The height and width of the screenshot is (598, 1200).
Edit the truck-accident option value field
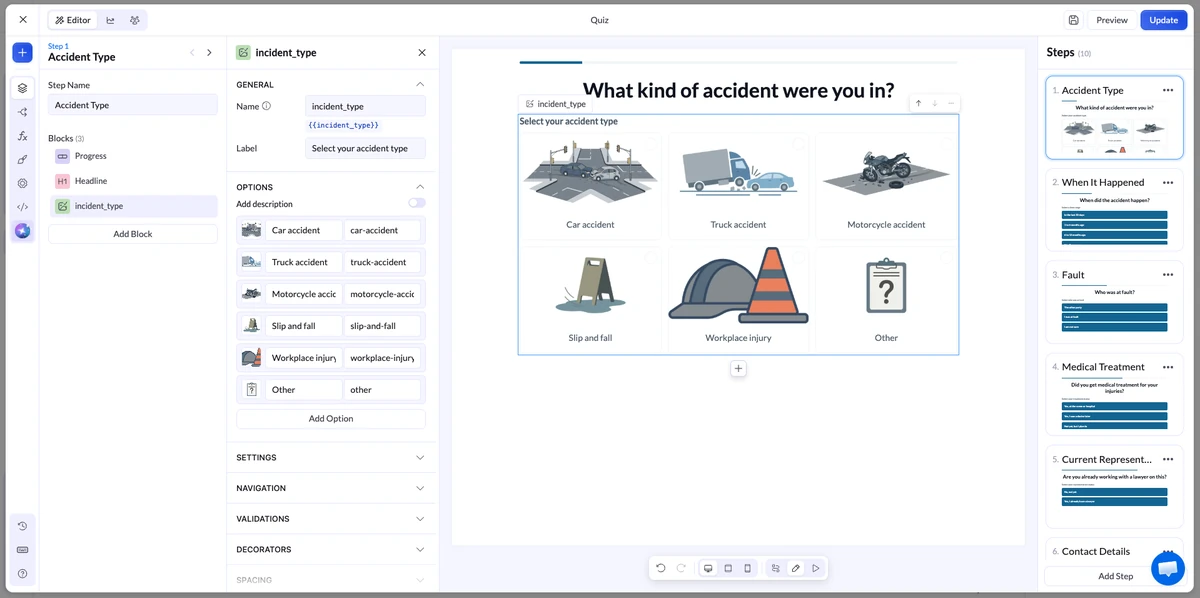[382, 262]
